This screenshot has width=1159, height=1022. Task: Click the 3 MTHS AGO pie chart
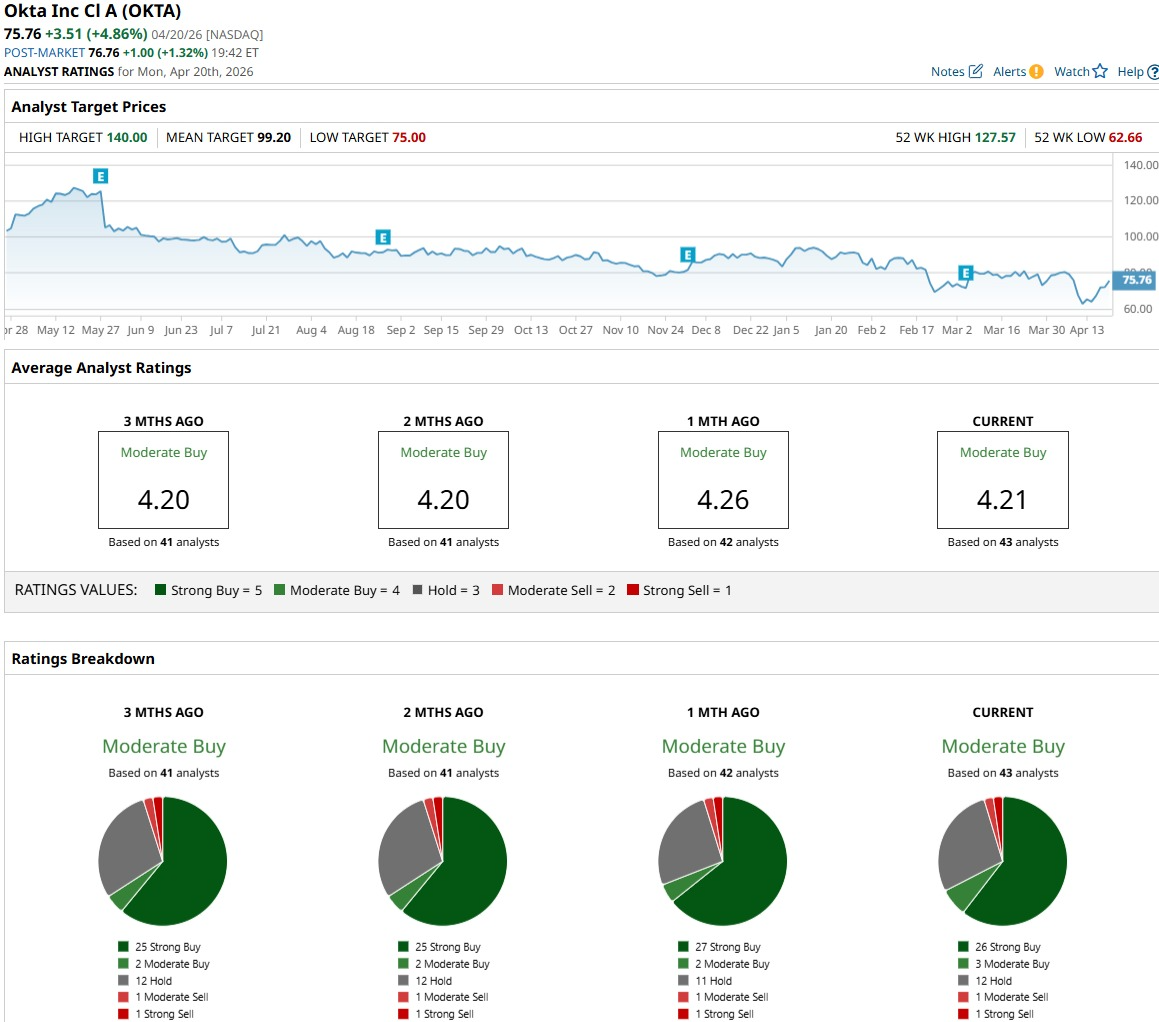[x=163, y=861]
